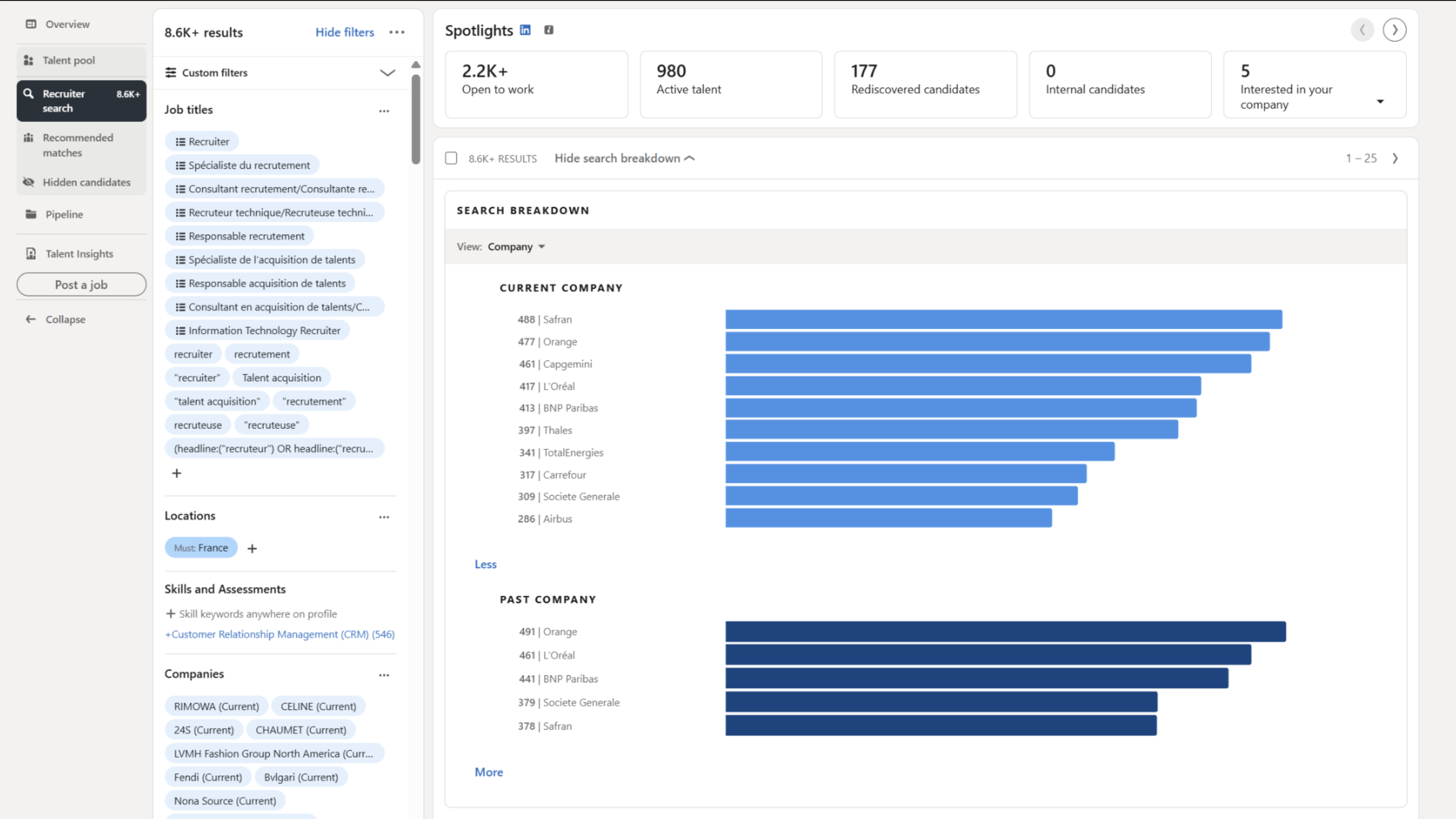Select the Internal candidates spotlight
The width and height of the screenshot is (1456, 819).
click(1120, 85)
